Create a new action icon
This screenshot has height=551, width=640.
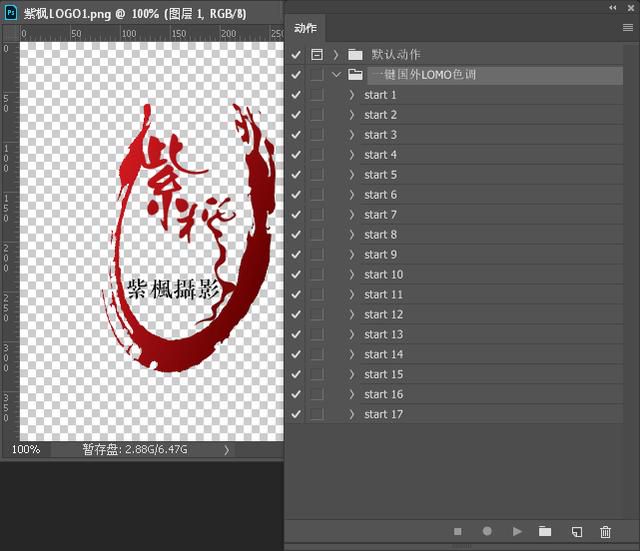(577, 532)
